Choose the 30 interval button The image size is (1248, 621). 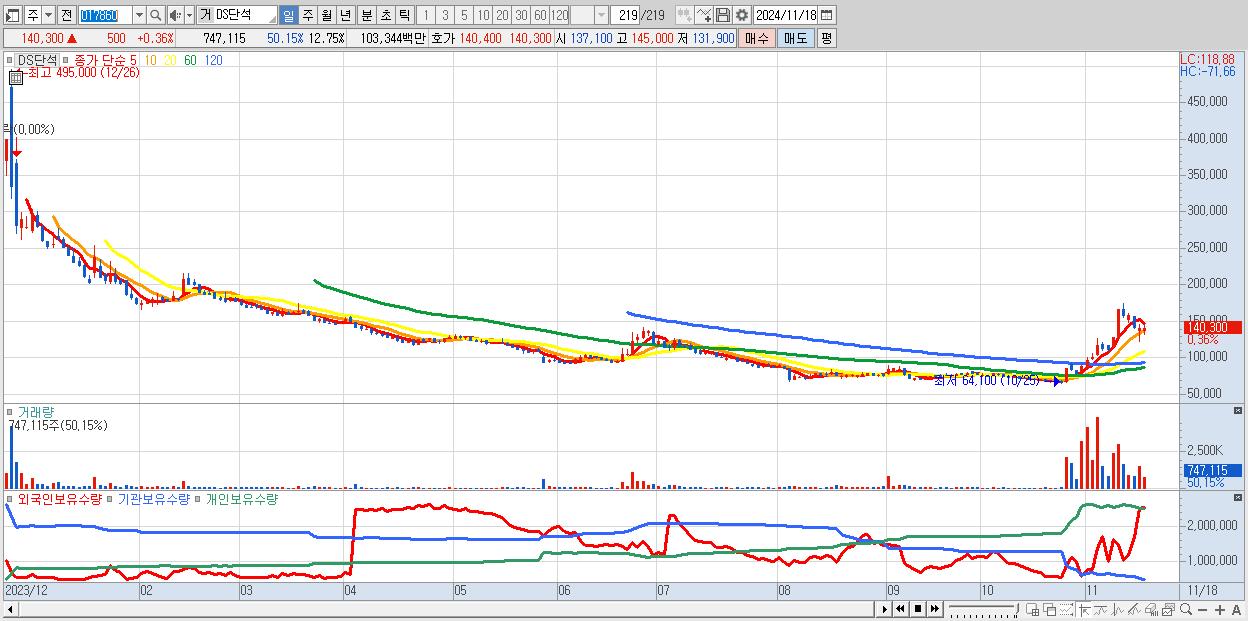(x=521, y=15)
